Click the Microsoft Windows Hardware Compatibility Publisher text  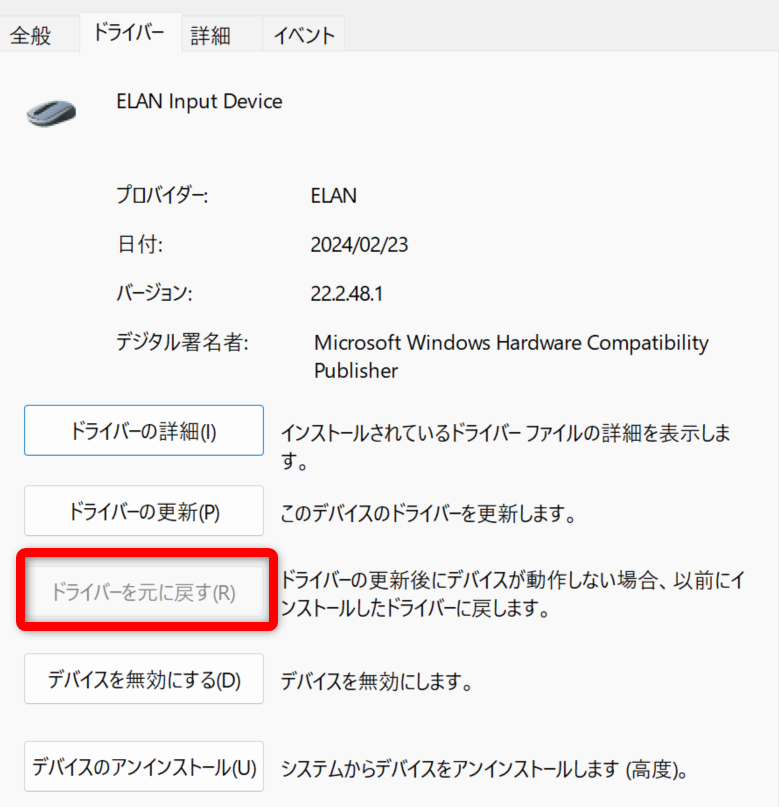pos(510,356)
